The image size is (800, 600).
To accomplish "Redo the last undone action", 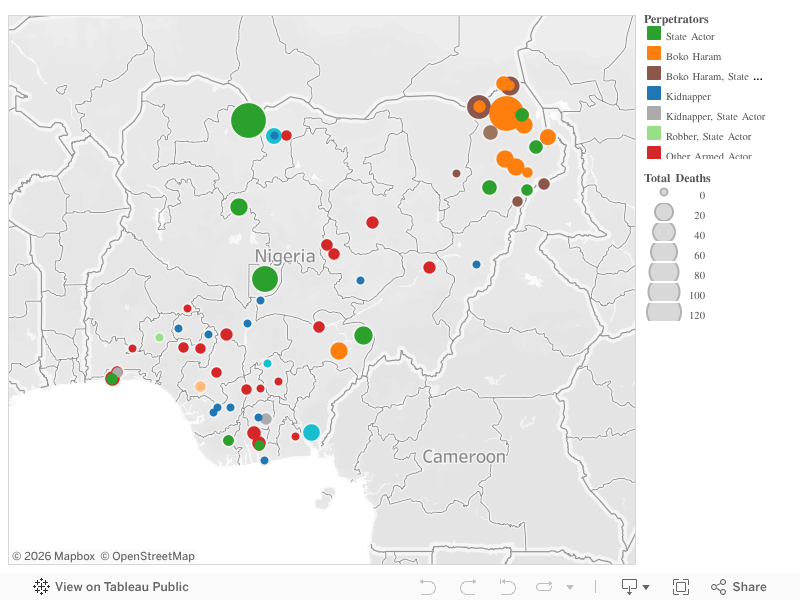I will (x=466, y=587).
